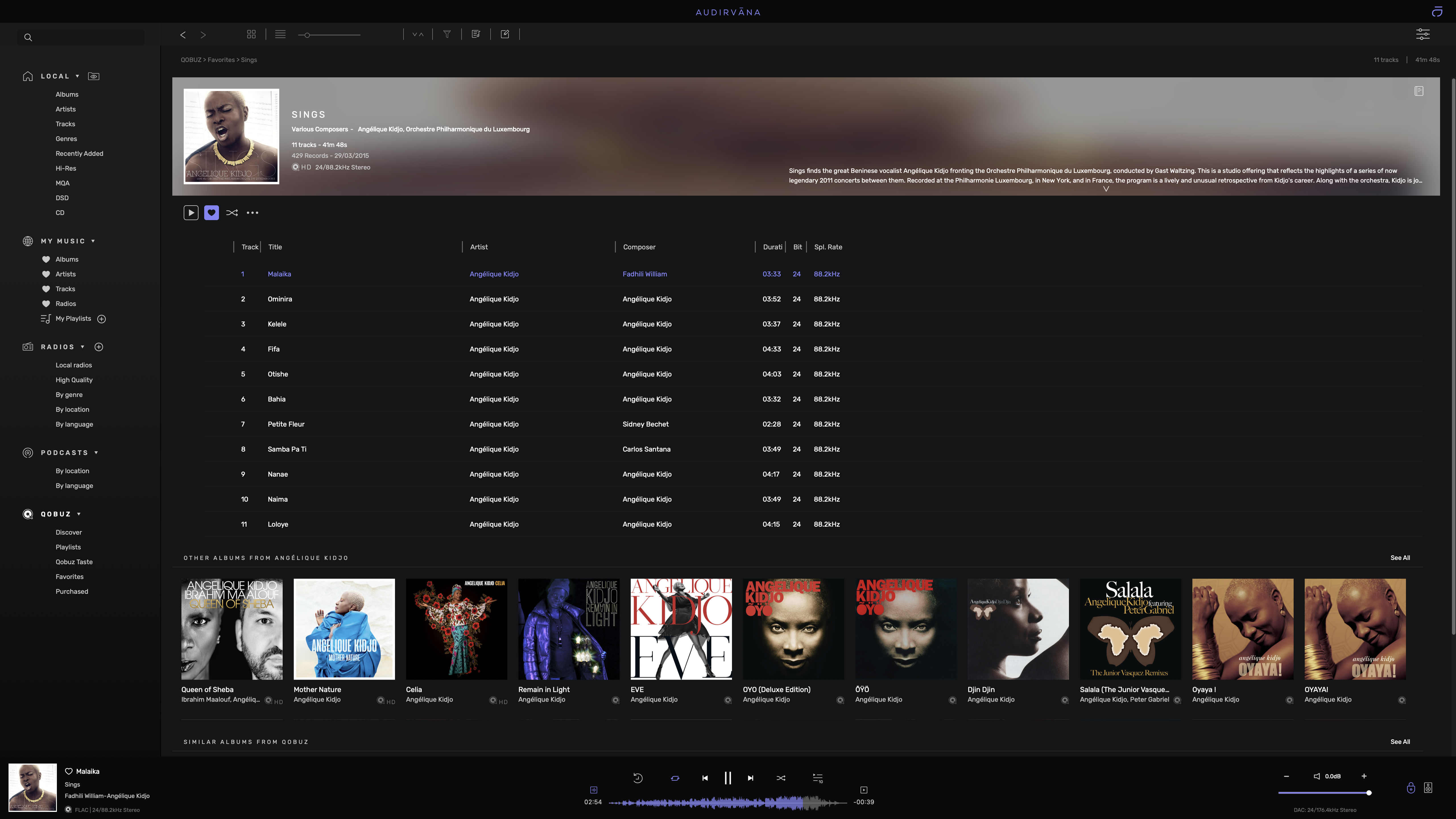Open the play queue icon
The image size is (1456, 819).
point(818,778)
